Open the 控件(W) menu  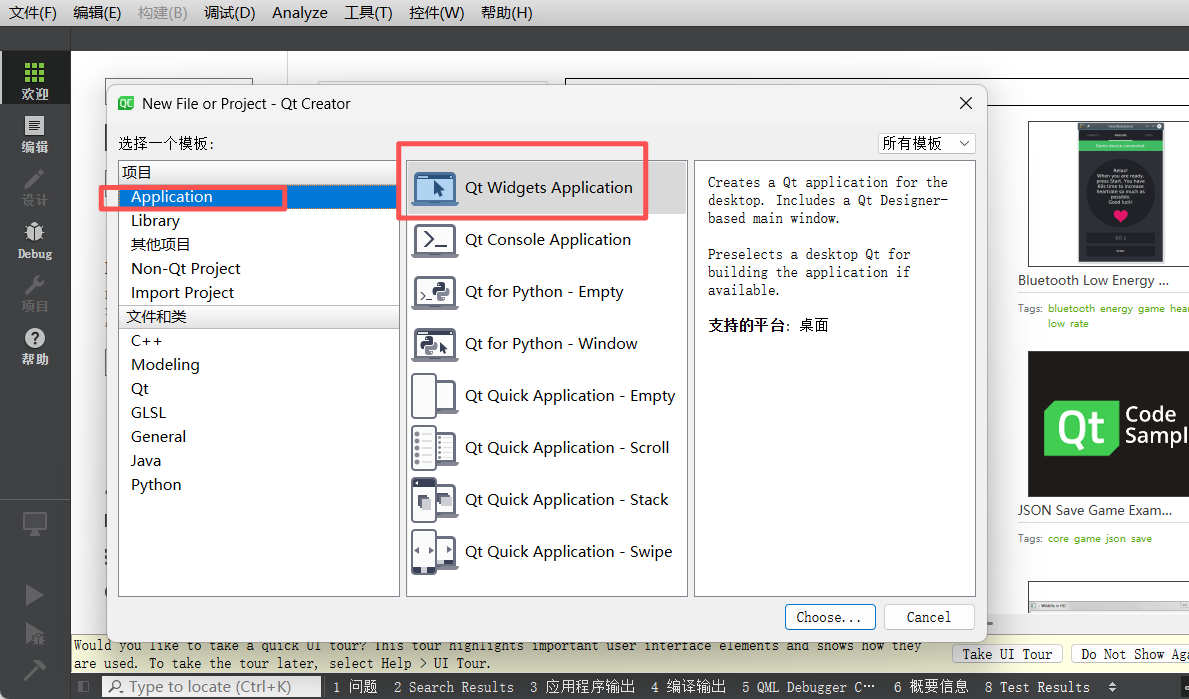(436, 13)
